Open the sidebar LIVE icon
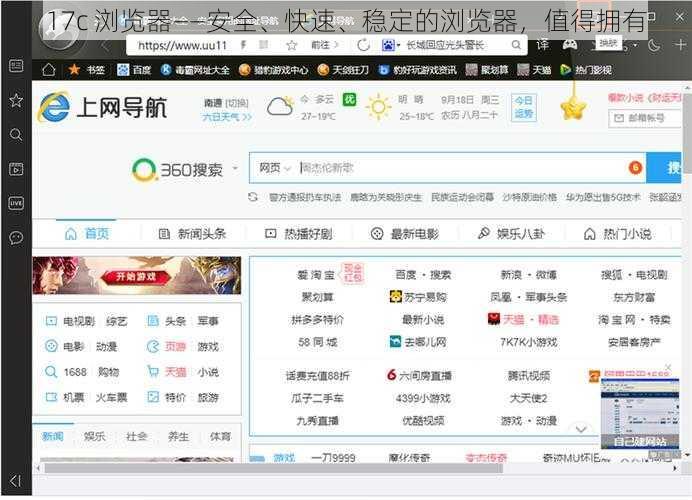This screenshot has height=500, width=692. [x=16, y=203]
